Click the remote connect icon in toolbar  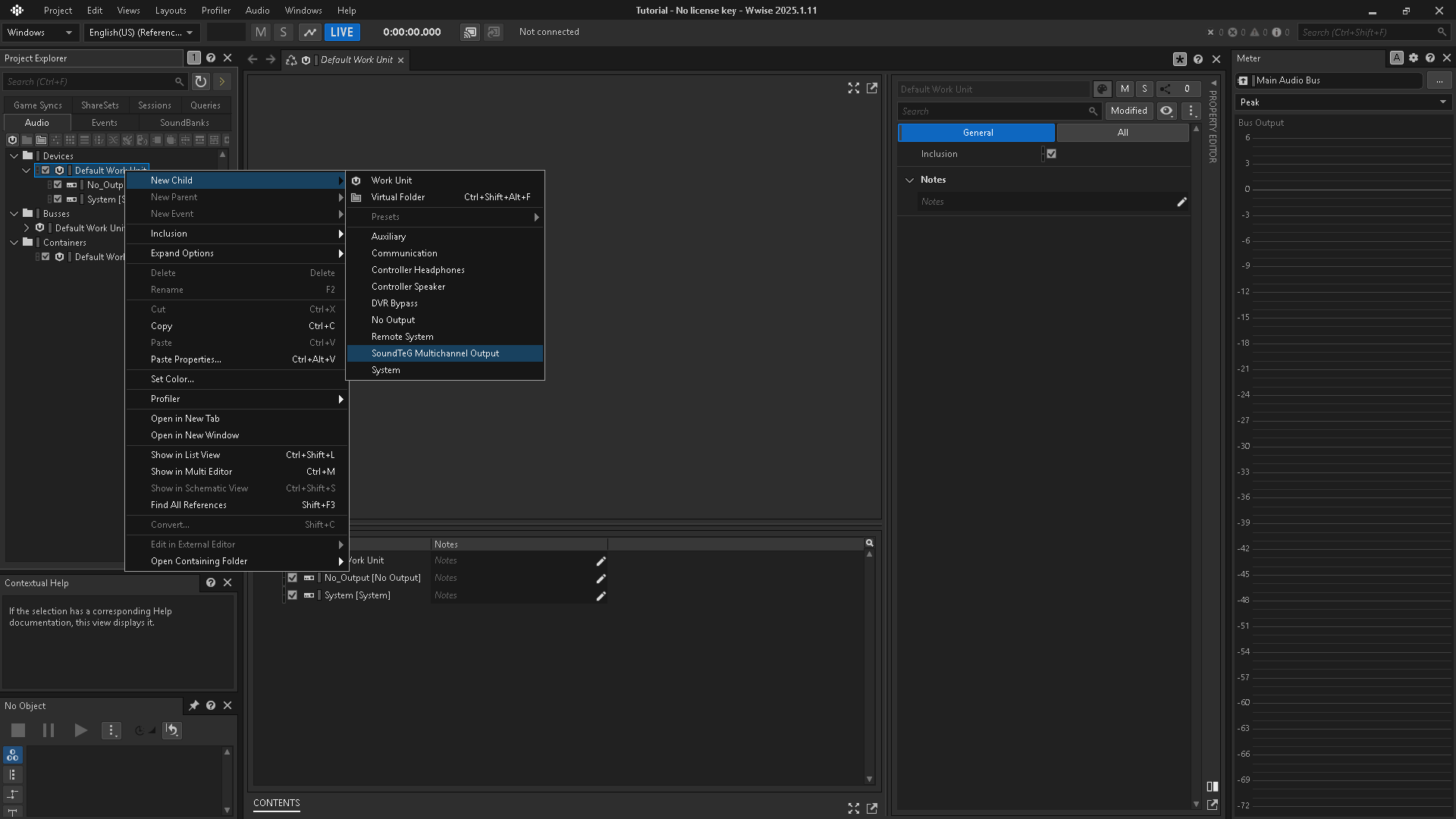pyautogui.click(x=470, y=32)
